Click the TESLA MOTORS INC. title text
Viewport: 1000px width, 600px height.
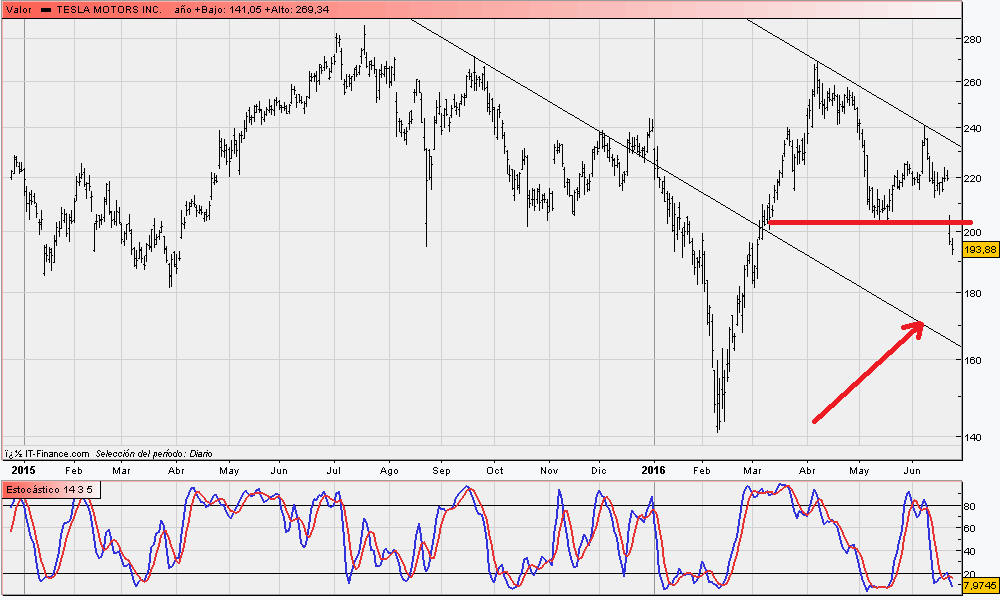[x=109, y=9]
